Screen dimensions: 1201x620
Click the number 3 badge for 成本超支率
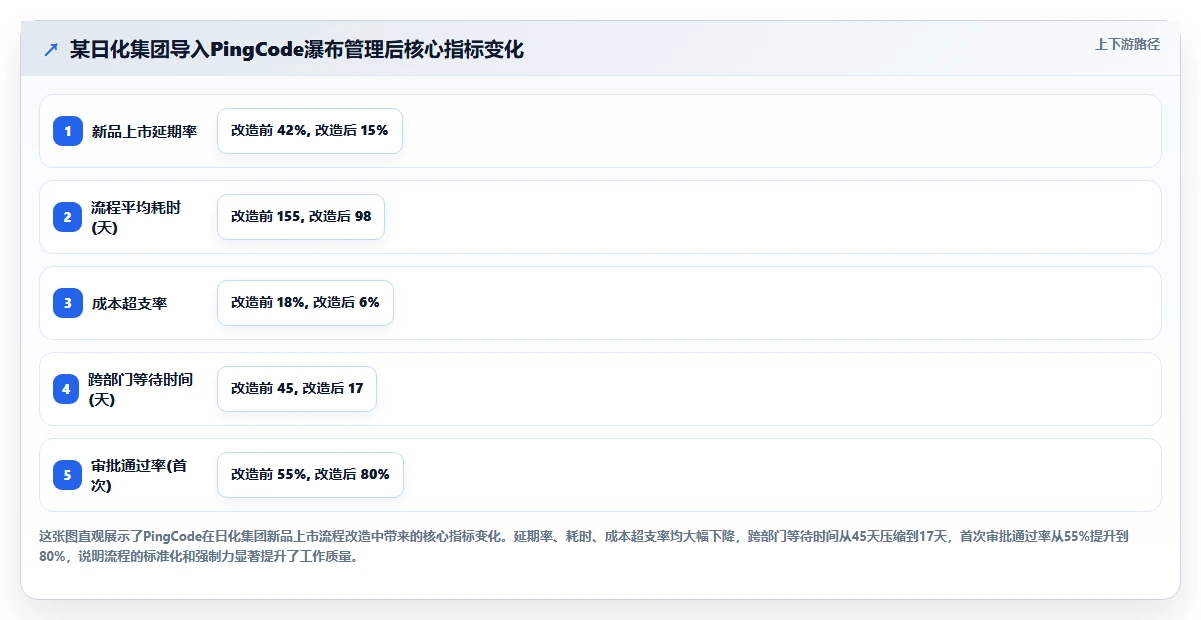tap(68, 303)
